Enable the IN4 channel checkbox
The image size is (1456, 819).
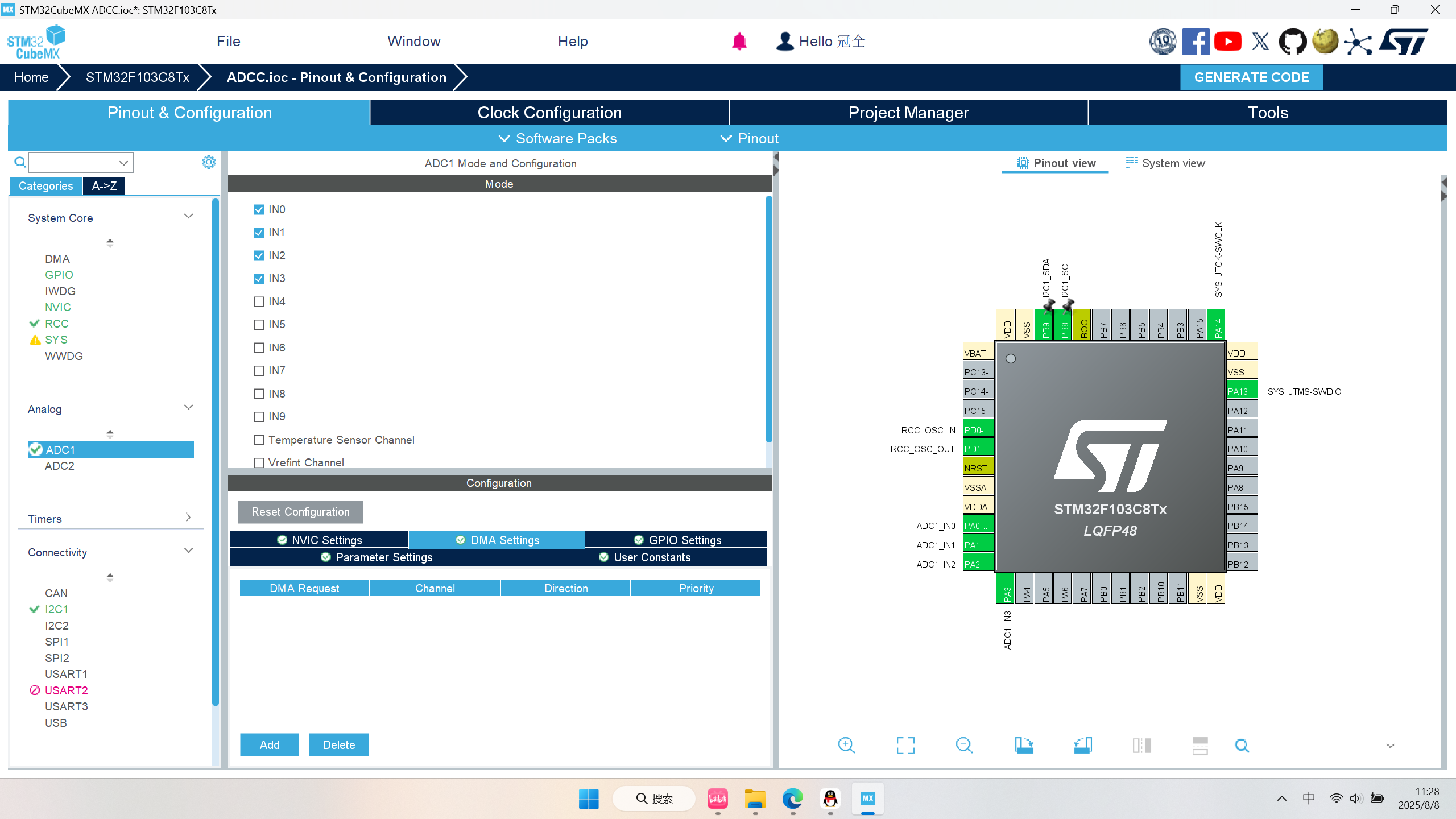pyautogui.click(x=259, y=301)
